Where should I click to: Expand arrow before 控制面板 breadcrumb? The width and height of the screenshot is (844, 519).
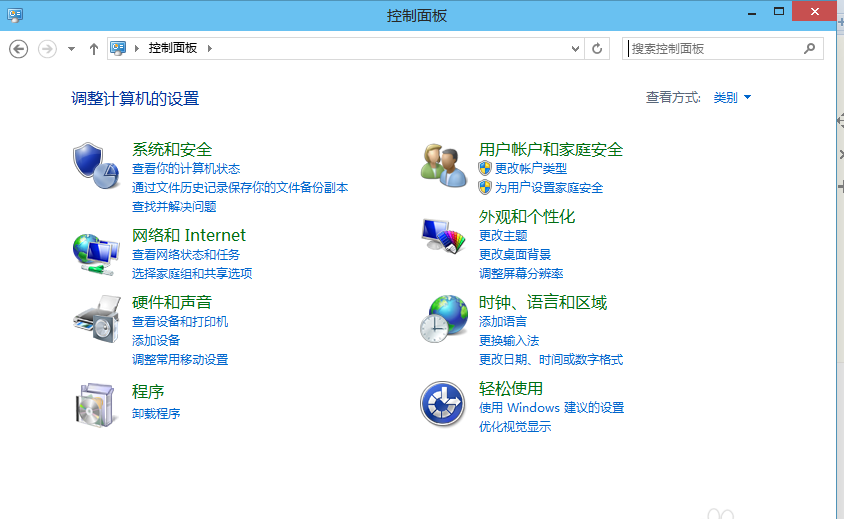point(137,48)
